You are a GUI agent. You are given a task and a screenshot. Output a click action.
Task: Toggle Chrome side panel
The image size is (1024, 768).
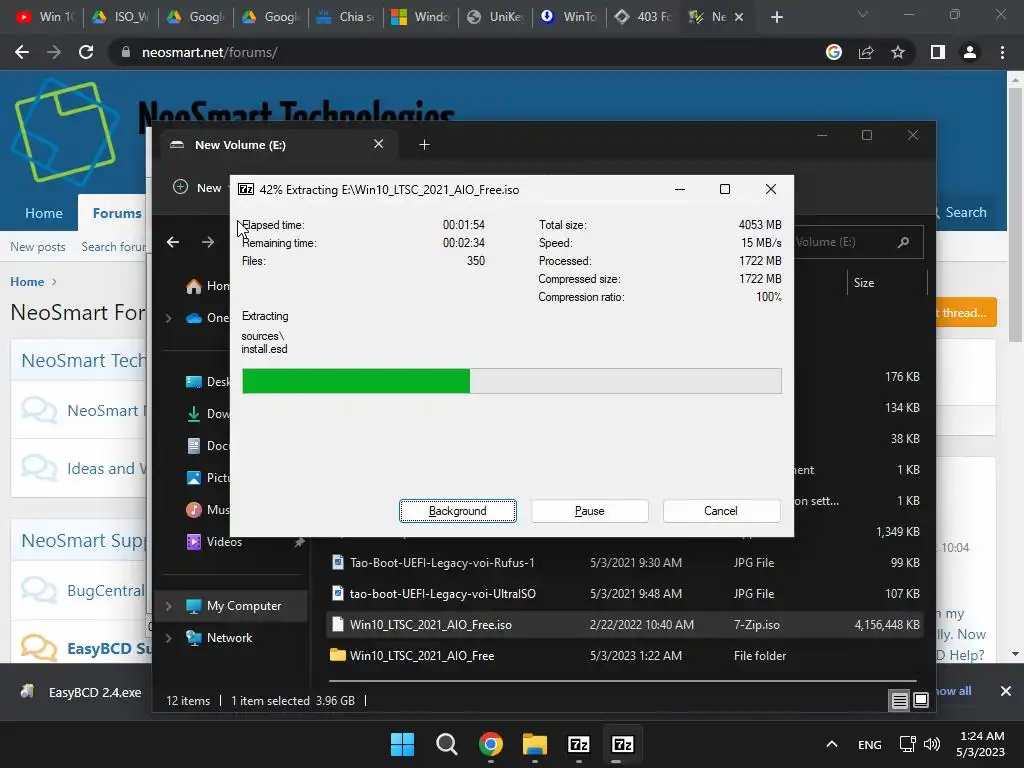pos(938,52)
